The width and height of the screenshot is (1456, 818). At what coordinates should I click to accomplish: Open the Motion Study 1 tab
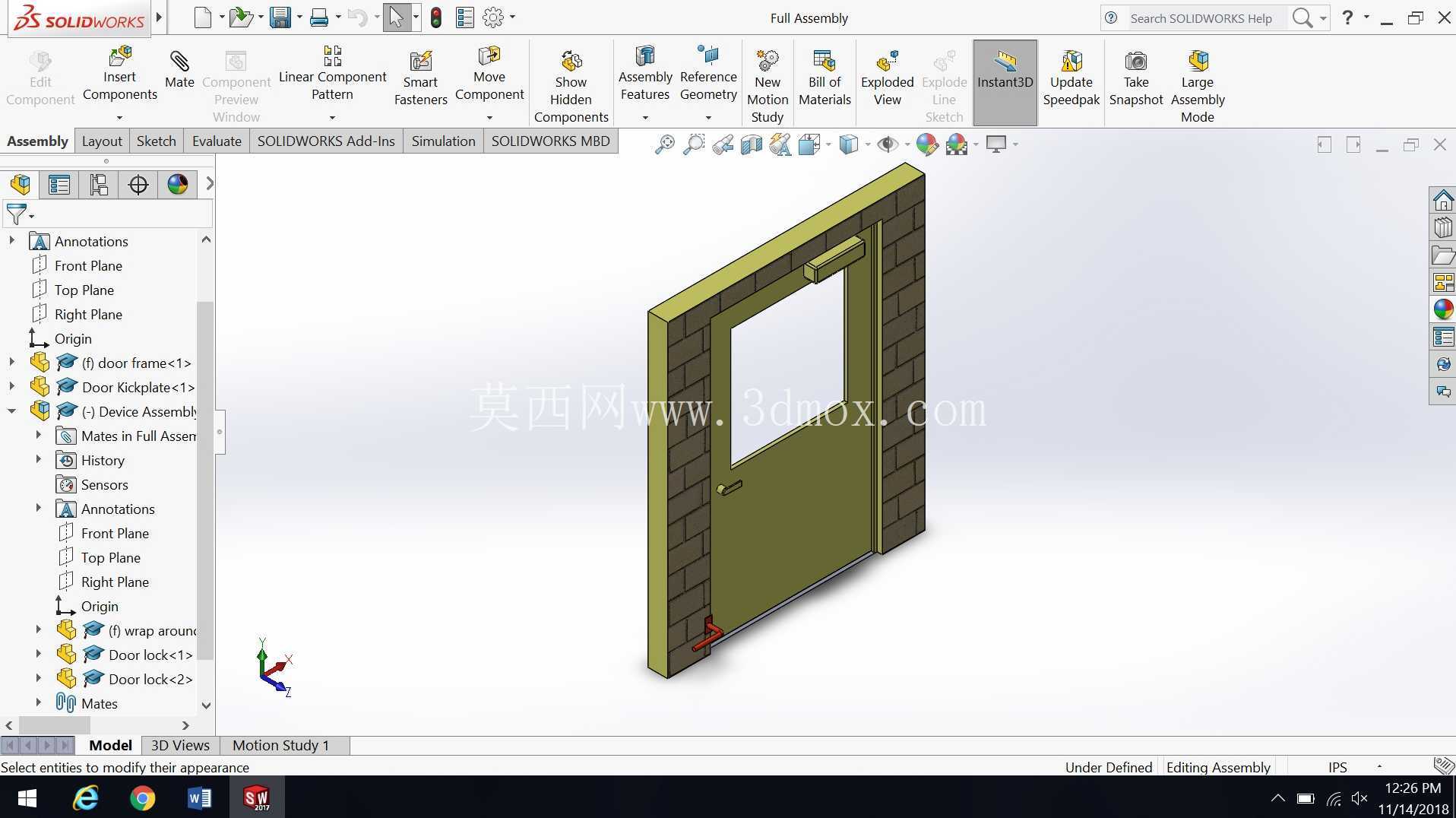(x=281, y=745)
